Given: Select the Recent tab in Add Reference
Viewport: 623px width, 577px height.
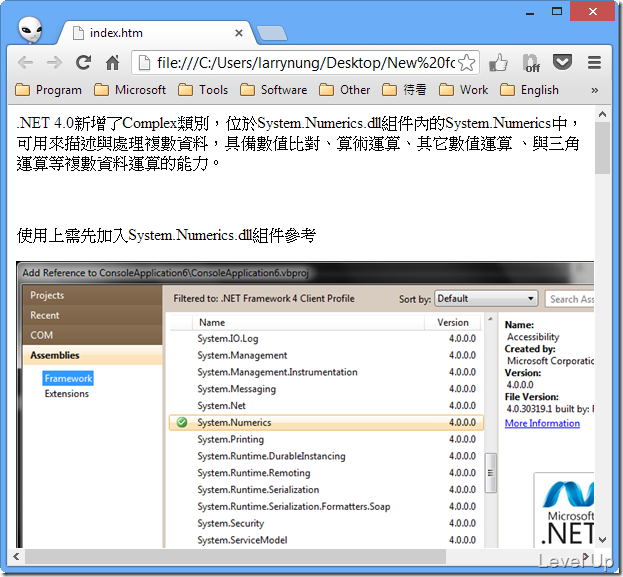Looking at the screenshot, I should click(x=92, y=315).
